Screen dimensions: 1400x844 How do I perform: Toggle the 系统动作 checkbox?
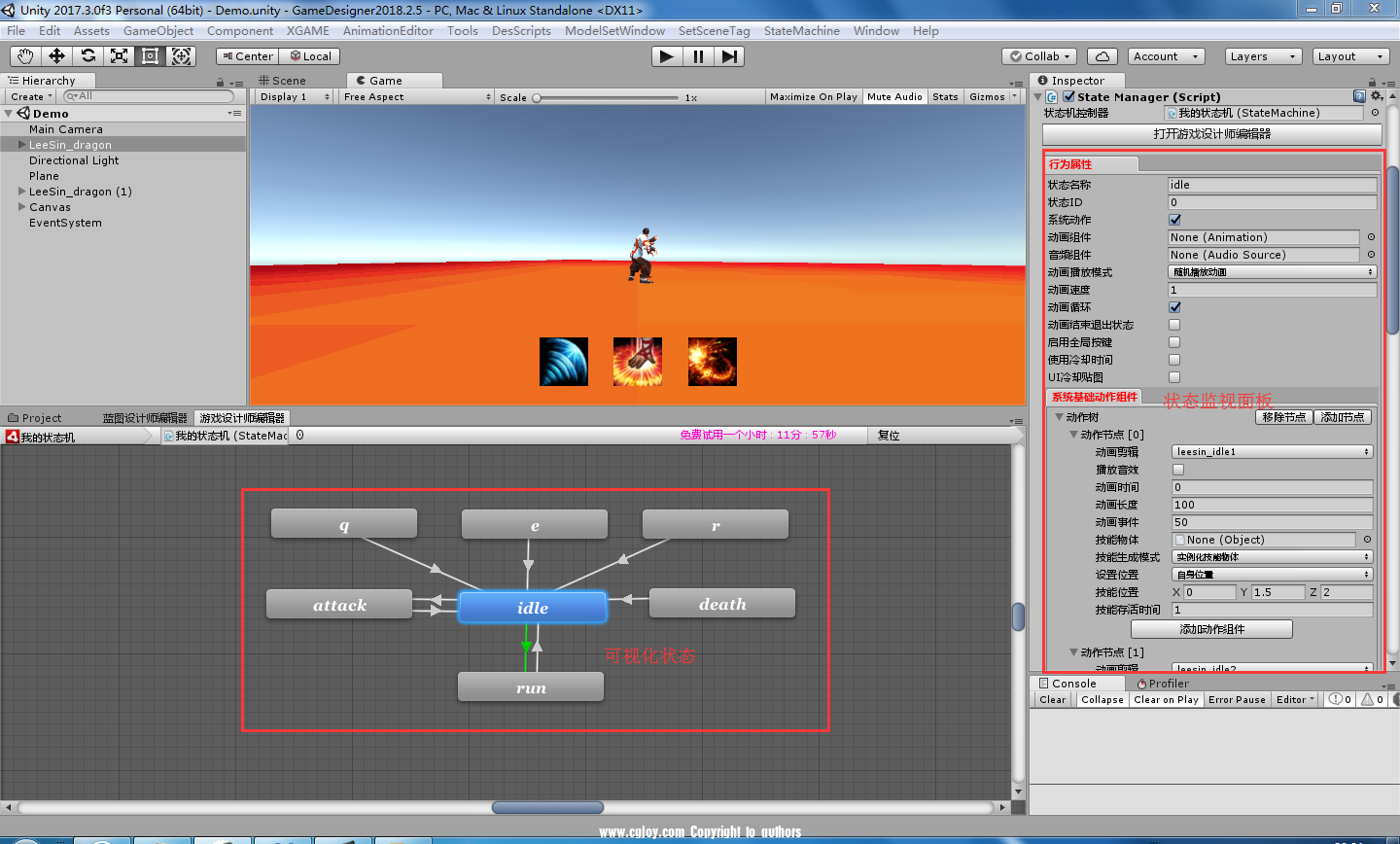point(1174,220)
